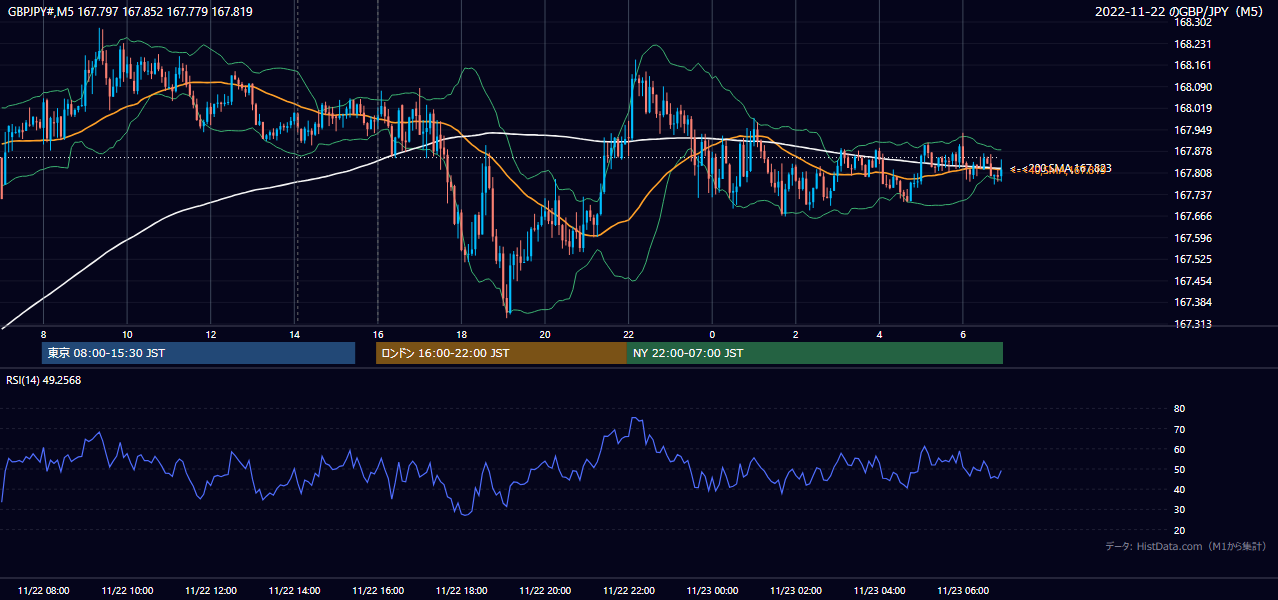
Task: Click the 11/23 06:00 date label
Action: [962, 591]
